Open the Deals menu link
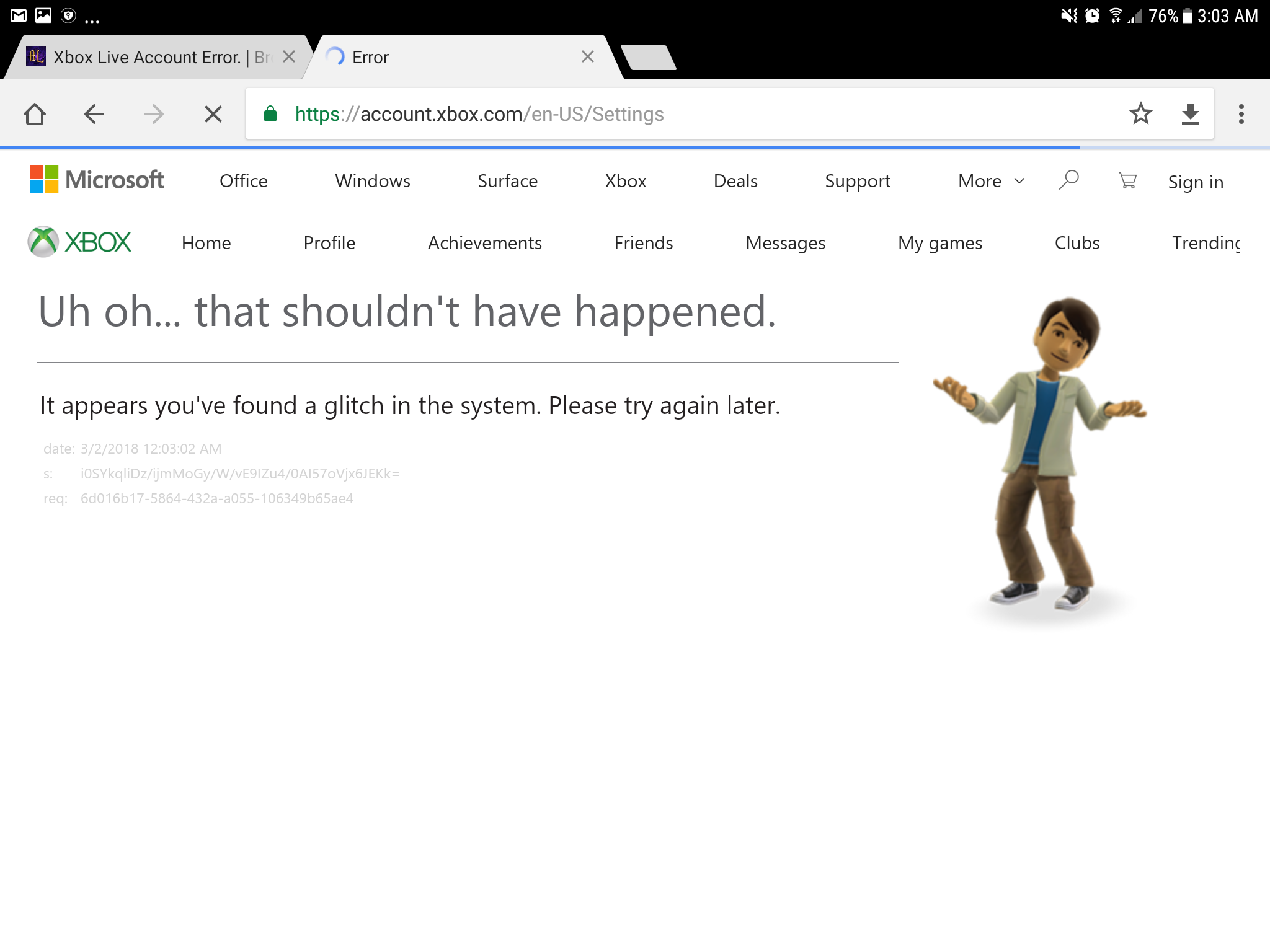 click(x=735, y=181)
